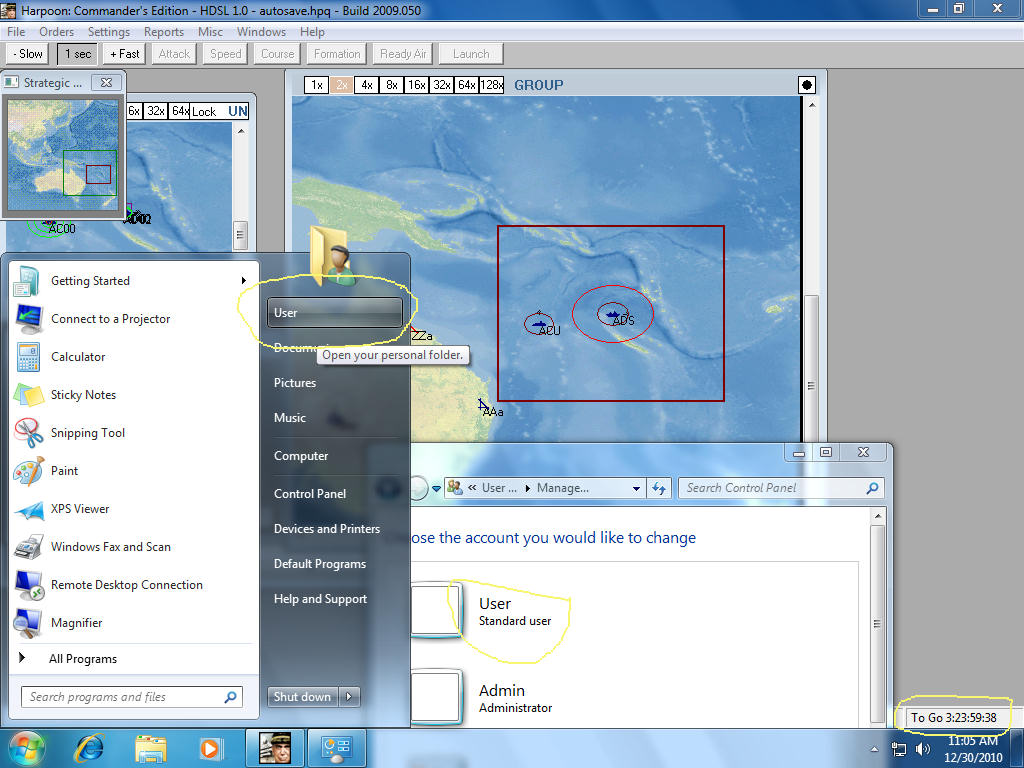The image size is (1024, 768).
Task: Click the network tray icon
Action: point(899,749)
